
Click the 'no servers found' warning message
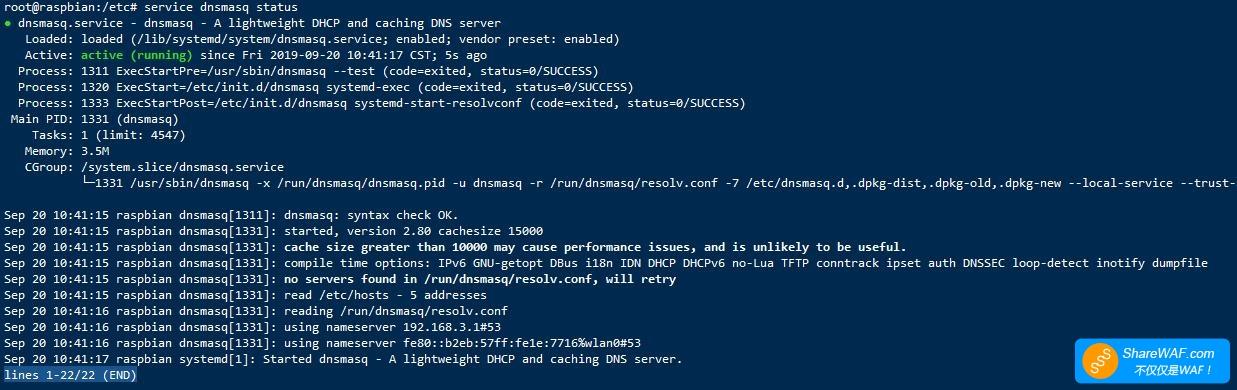[480, 279]
